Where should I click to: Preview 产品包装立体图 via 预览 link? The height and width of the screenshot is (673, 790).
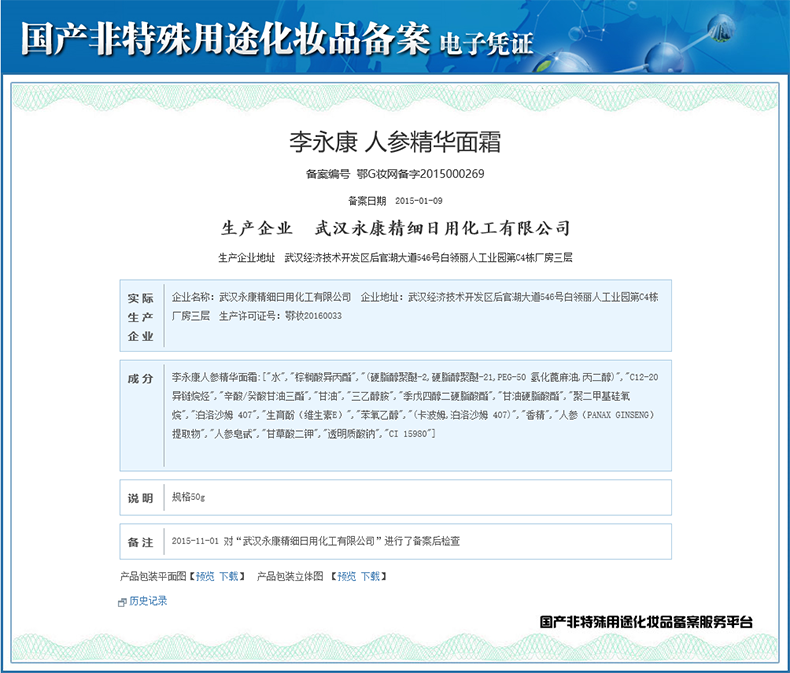point(347,576)
